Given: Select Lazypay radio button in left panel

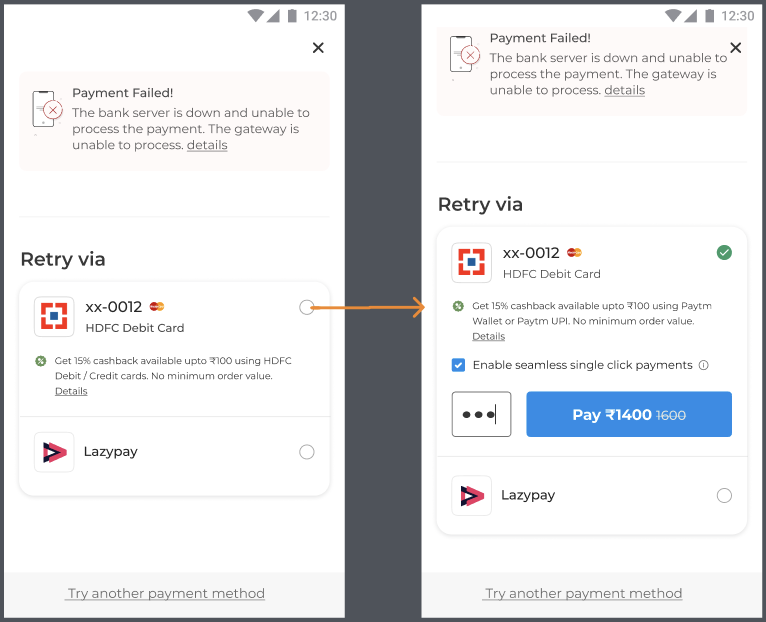Looking at the screenshot, I should [x=307, y=452].
